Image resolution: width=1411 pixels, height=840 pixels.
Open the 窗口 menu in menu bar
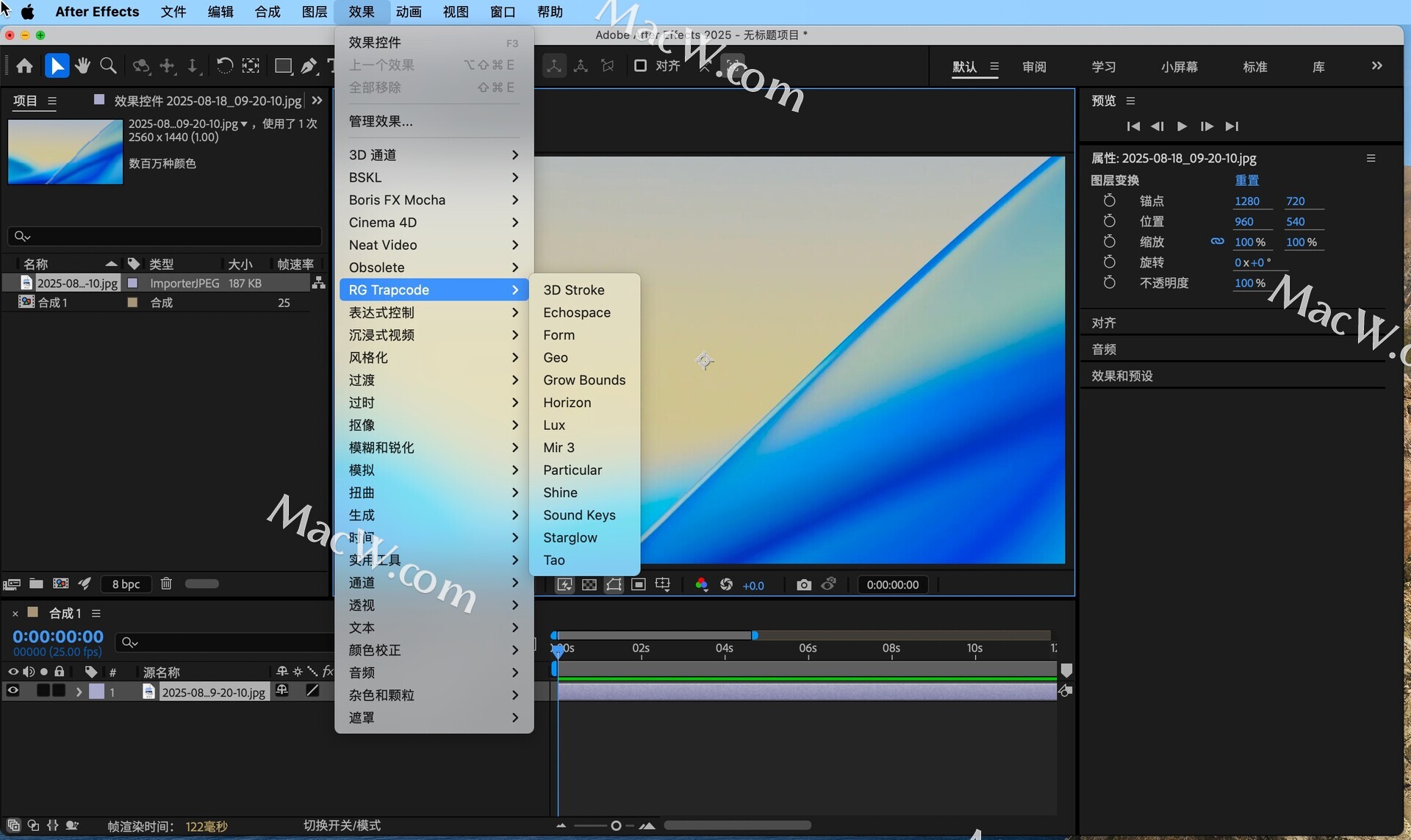point(503,12)
